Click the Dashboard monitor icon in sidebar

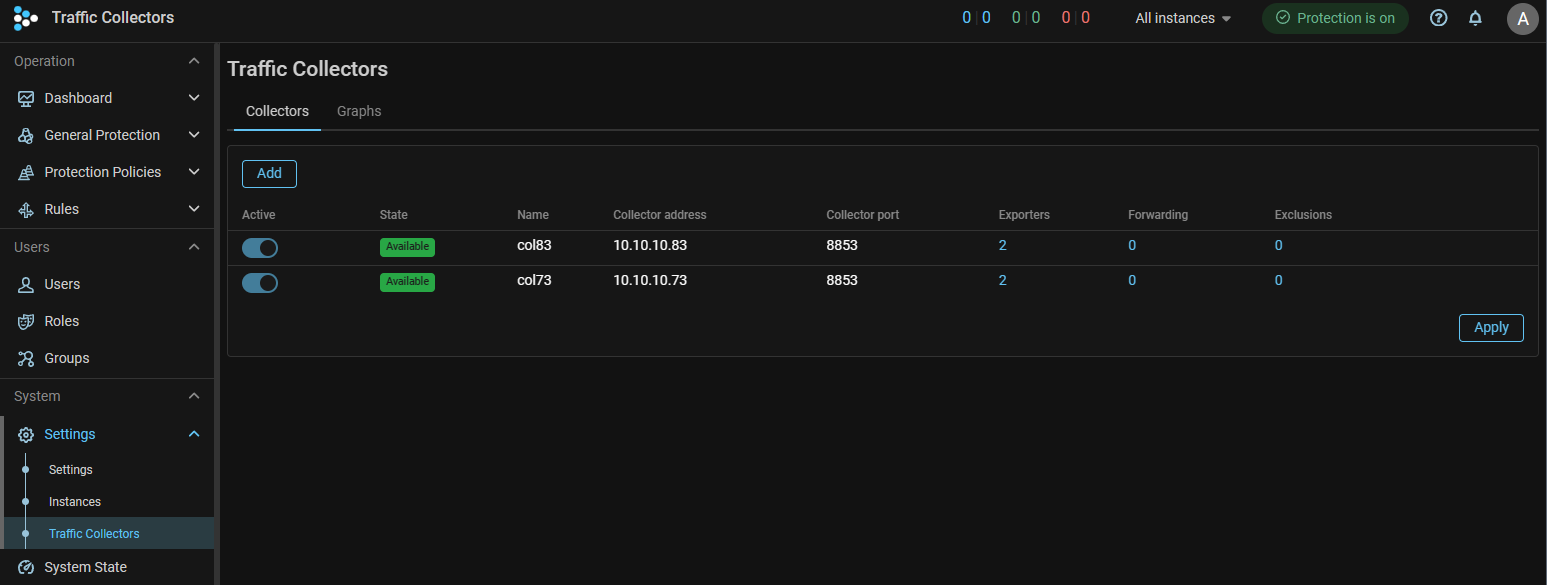click(x=27, y=98)
